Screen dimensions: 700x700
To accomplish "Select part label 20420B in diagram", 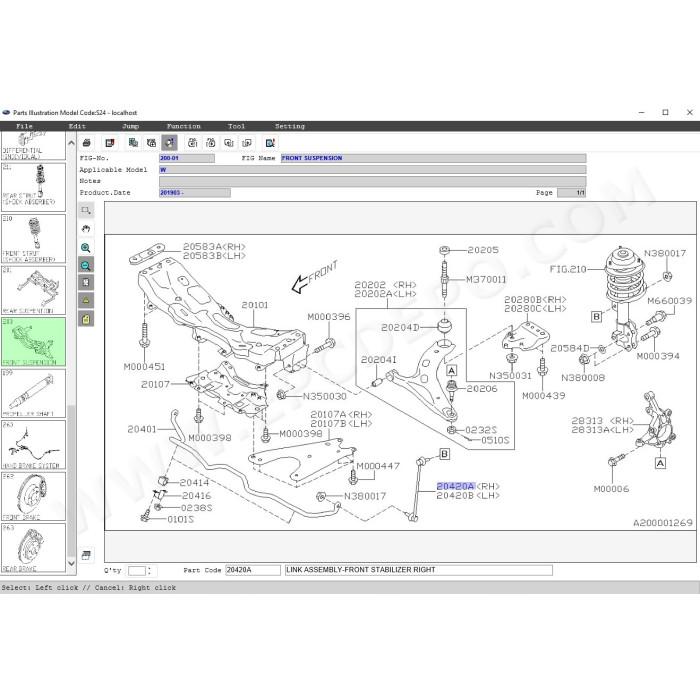I will click(455, 496).
